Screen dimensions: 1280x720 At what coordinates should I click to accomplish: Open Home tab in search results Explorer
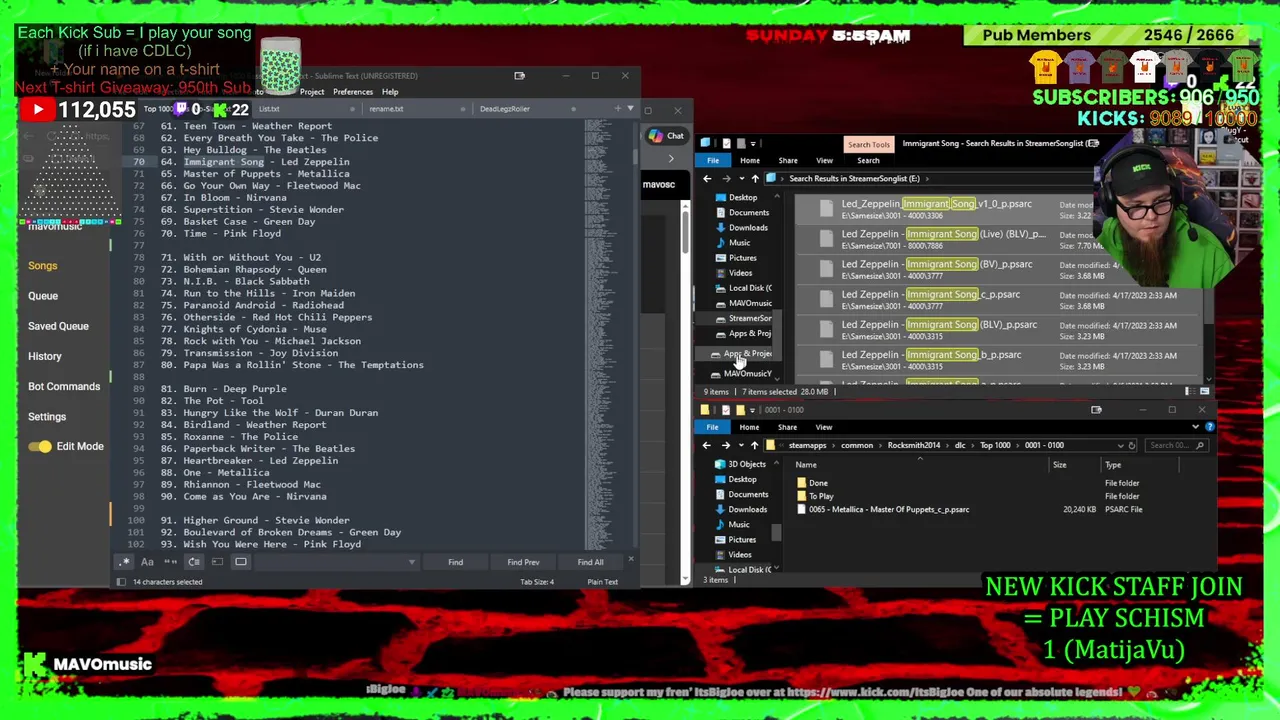point(749,160)
